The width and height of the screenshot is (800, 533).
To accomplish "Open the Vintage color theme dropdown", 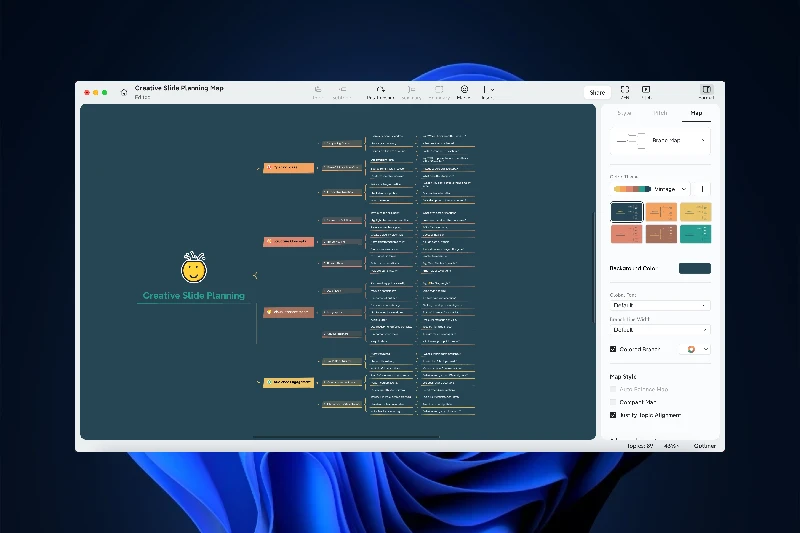I will click(650, 188).
